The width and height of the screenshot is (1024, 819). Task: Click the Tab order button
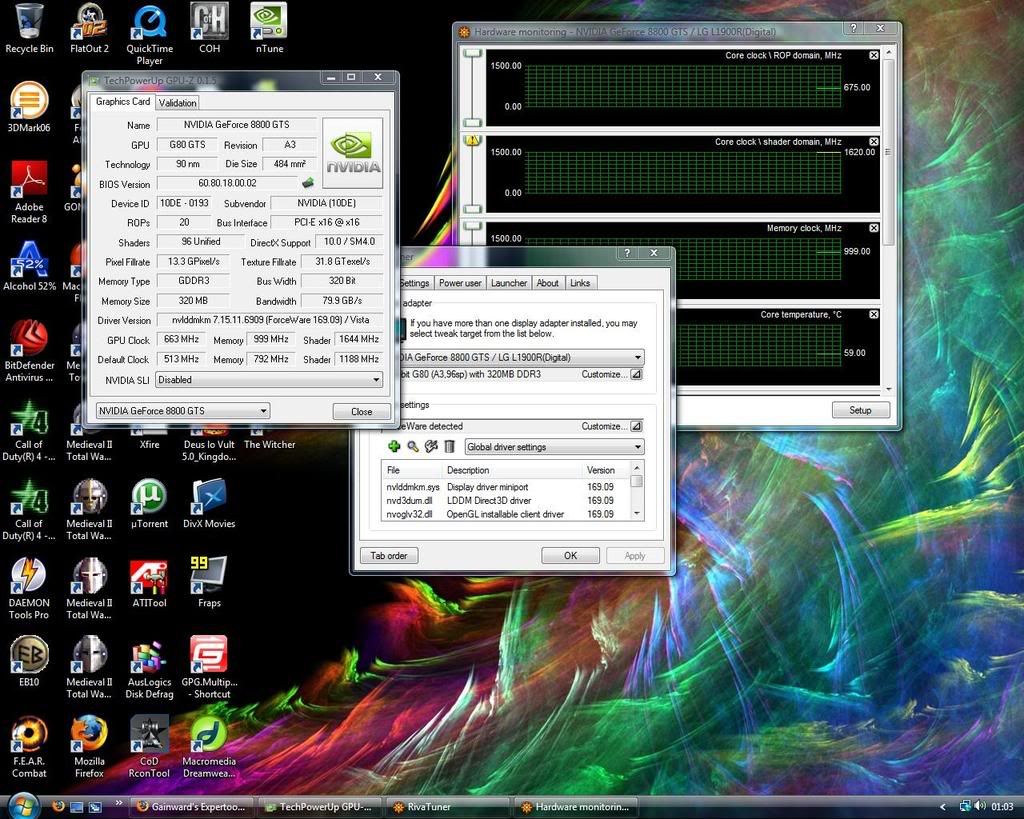[x=389, y=555]
